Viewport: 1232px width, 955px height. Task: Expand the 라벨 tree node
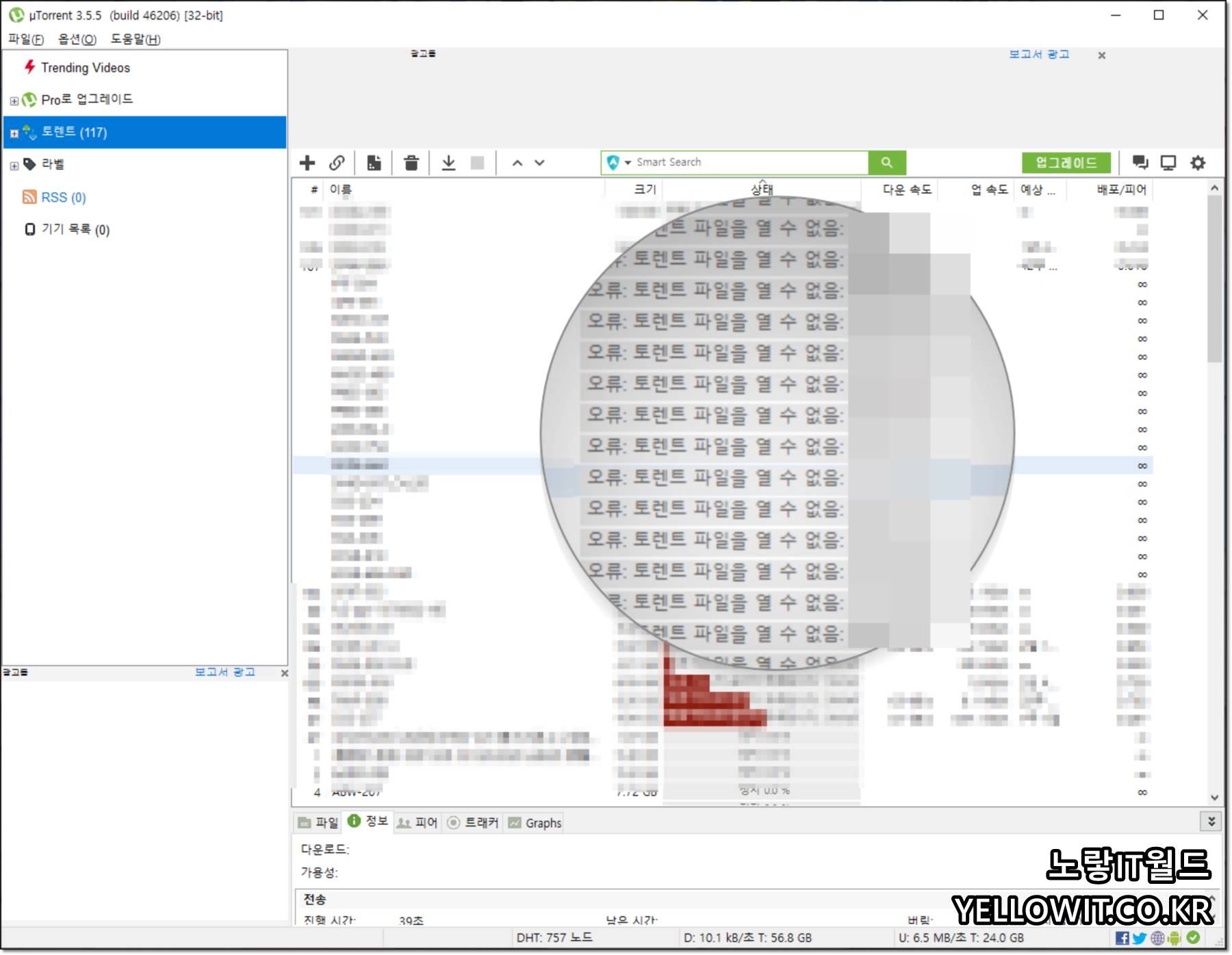[14, 166]
